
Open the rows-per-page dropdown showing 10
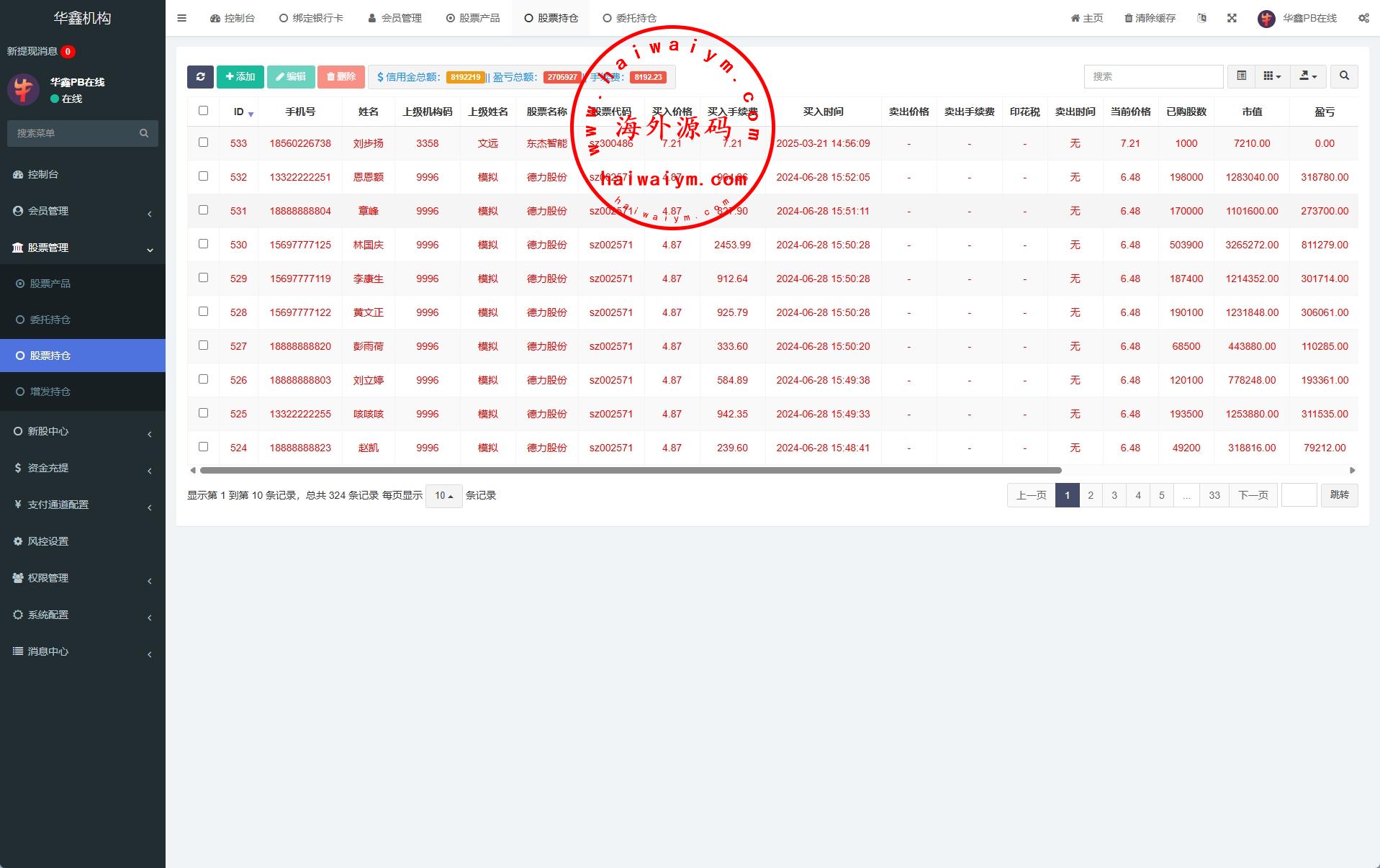443,496
